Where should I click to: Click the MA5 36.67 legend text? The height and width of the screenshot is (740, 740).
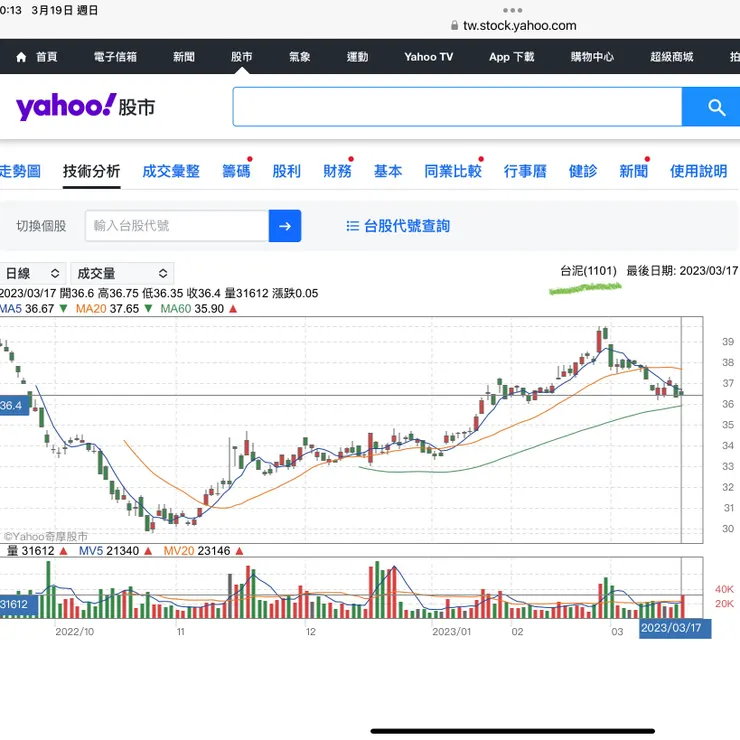(x=27, y=309)
